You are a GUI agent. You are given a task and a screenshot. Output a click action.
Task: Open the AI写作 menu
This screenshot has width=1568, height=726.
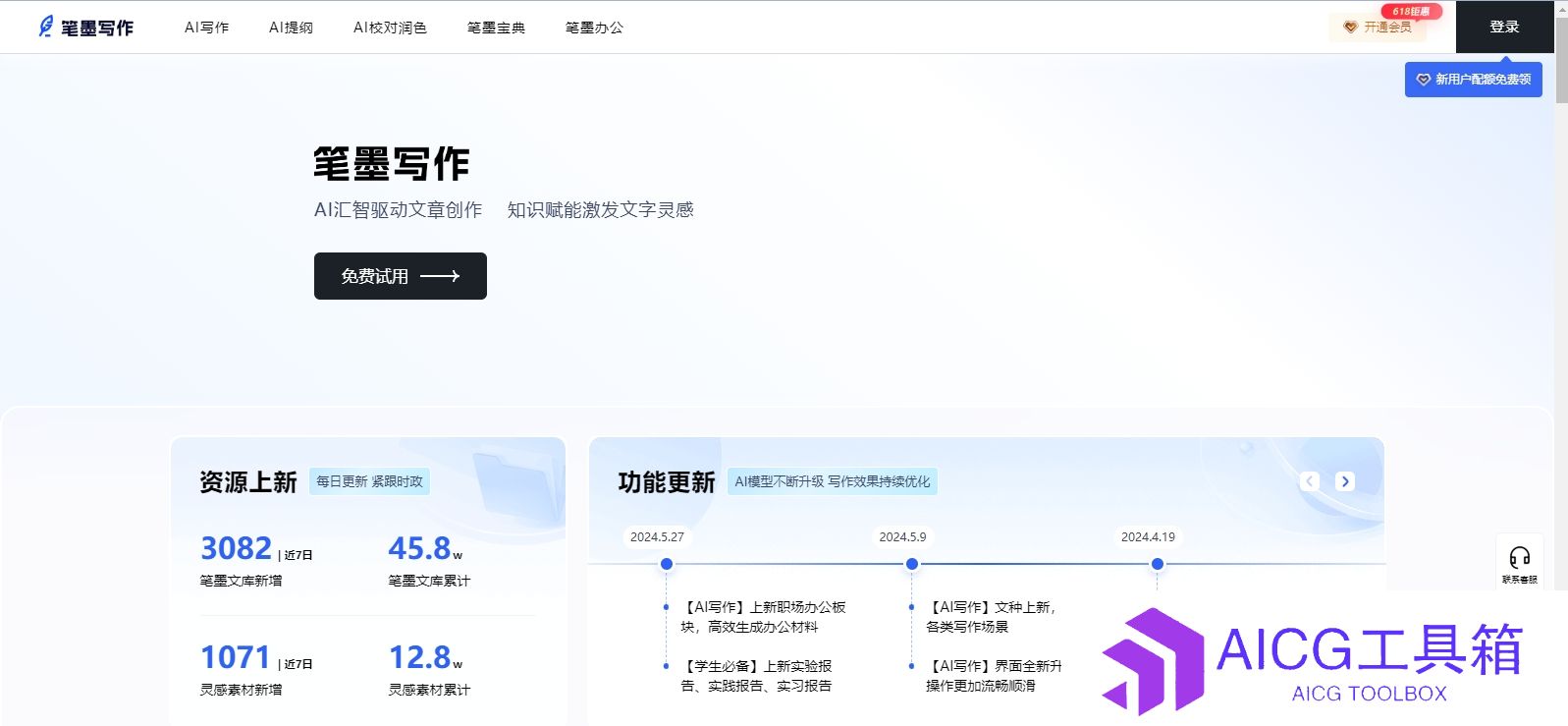pos(206,28)
